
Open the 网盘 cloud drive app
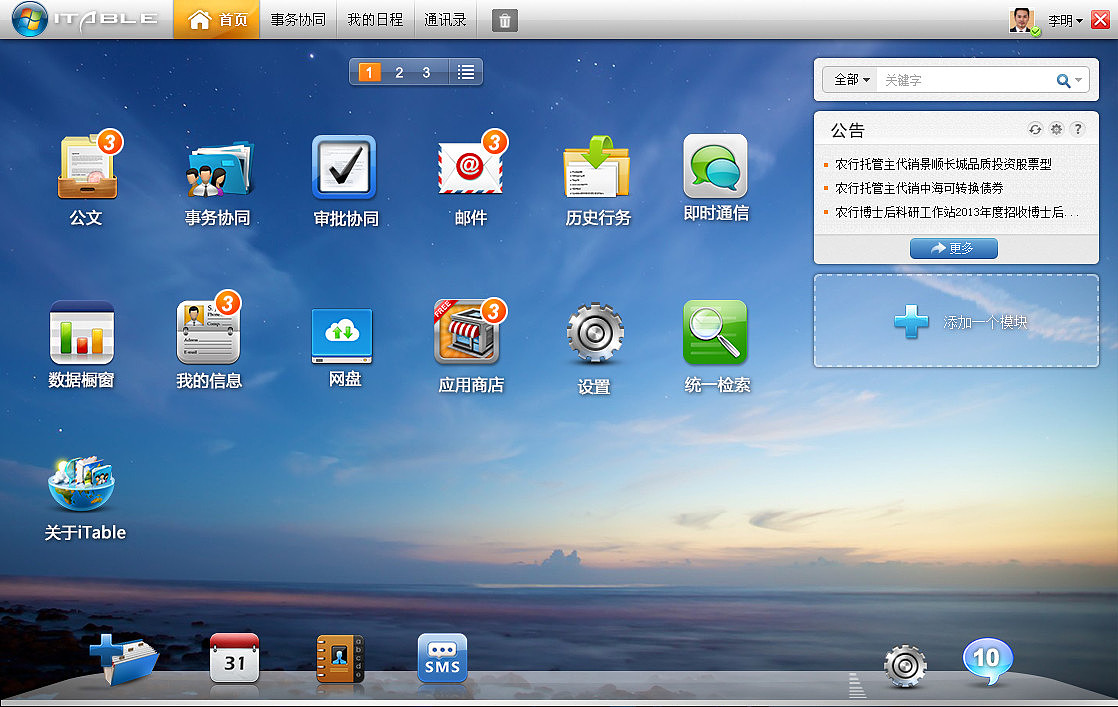tap(342, 336)
